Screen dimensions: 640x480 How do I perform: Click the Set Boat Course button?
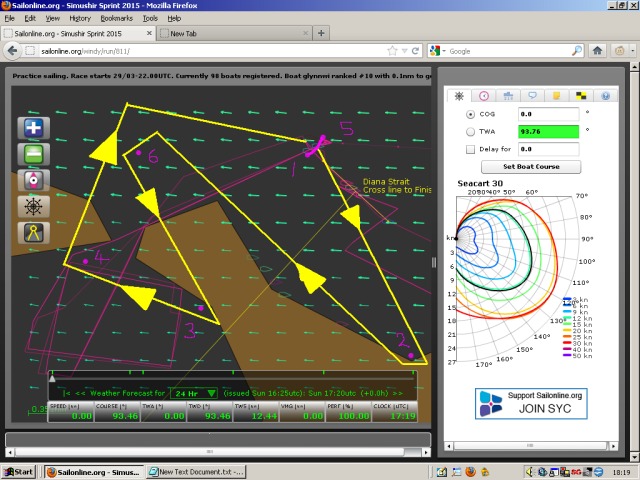(531, 167)
